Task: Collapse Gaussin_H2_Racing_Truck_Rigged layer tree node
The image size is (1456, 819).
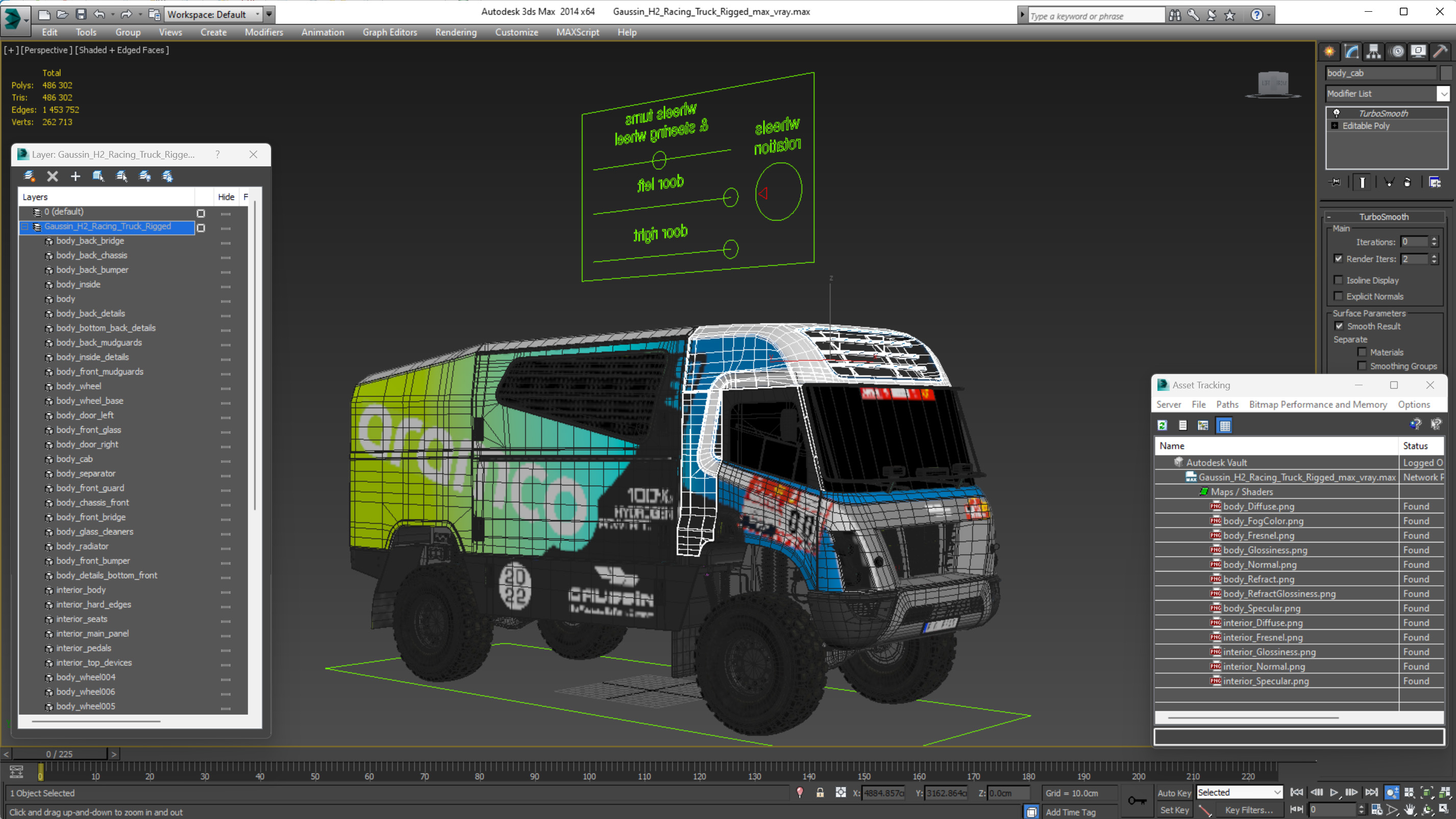Action: click(25, 227)
